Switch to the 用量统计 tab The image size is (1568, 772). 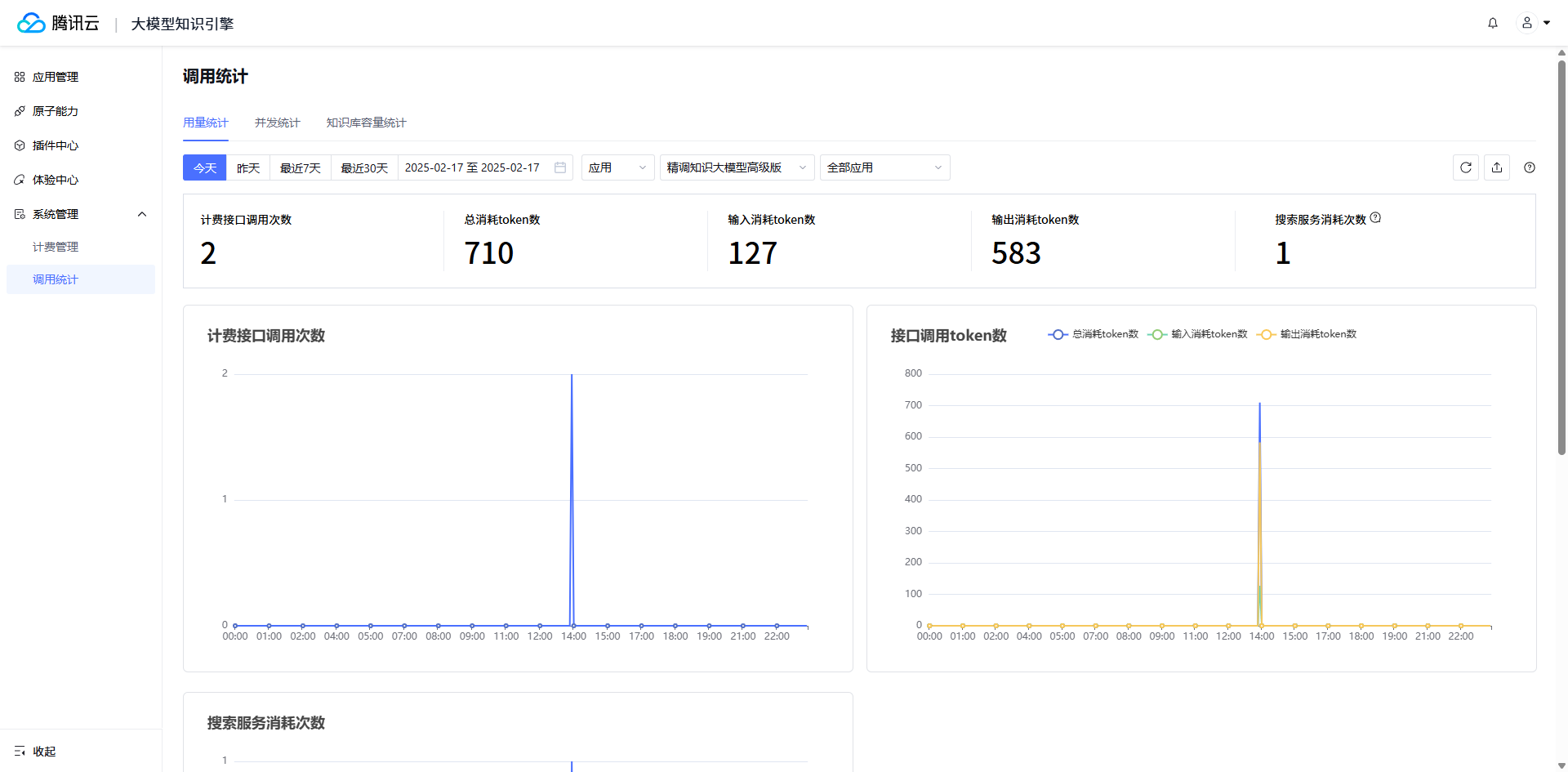click(206, 123)
